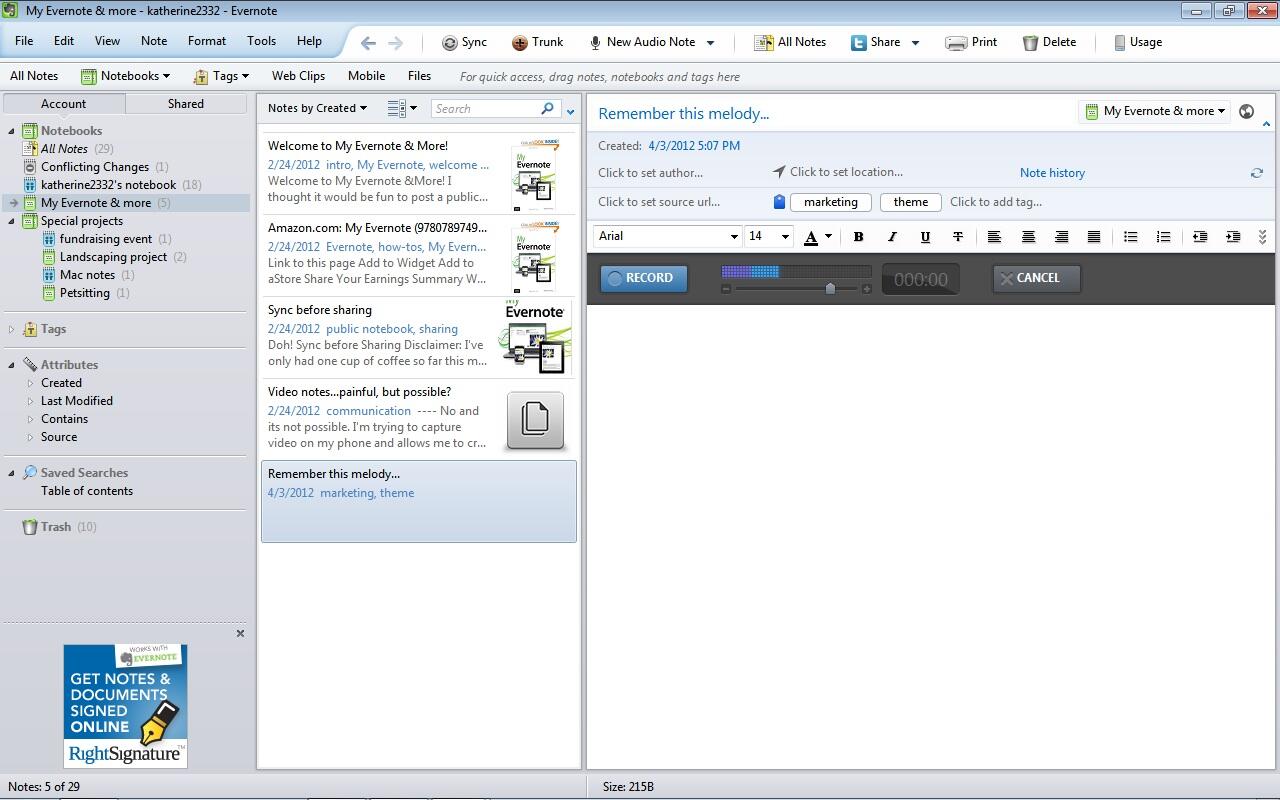Go back with the left arrow
The image size is (1280, 800).
pos(368,42)
